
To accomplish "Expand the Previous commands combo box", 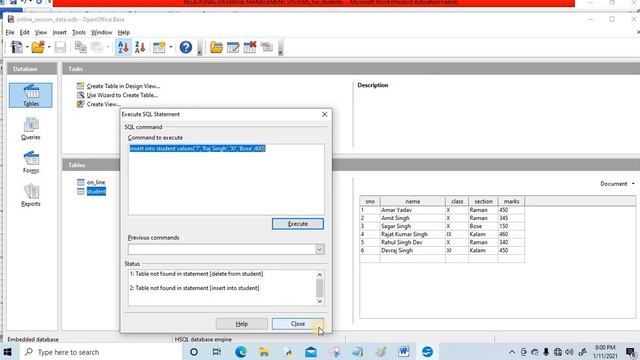I will 320,249.
